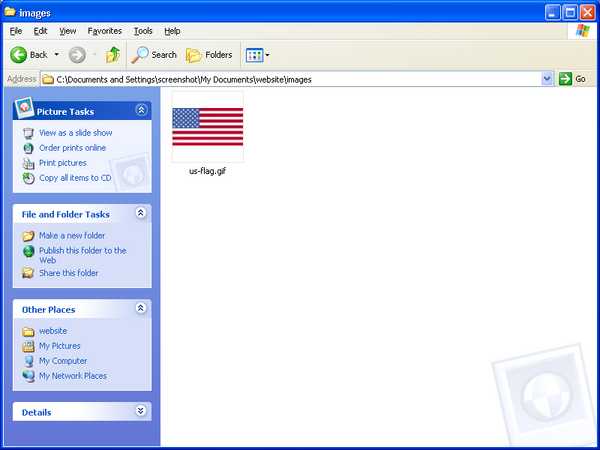Click the Print pictures printer icon
Image resolution: width=600 pixels, height=450 pixels.
28,163
